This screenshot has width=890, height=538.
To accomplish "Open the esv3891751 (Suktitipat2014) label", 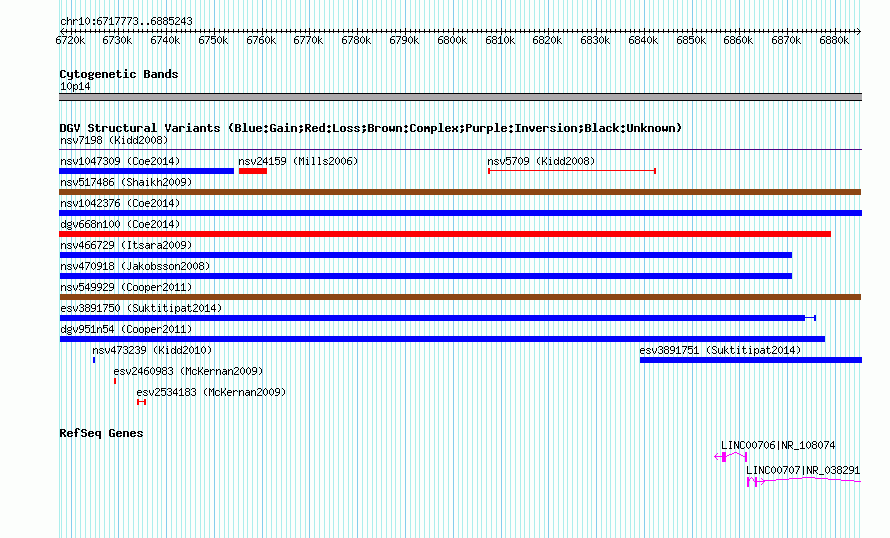I will pos(720,350).
